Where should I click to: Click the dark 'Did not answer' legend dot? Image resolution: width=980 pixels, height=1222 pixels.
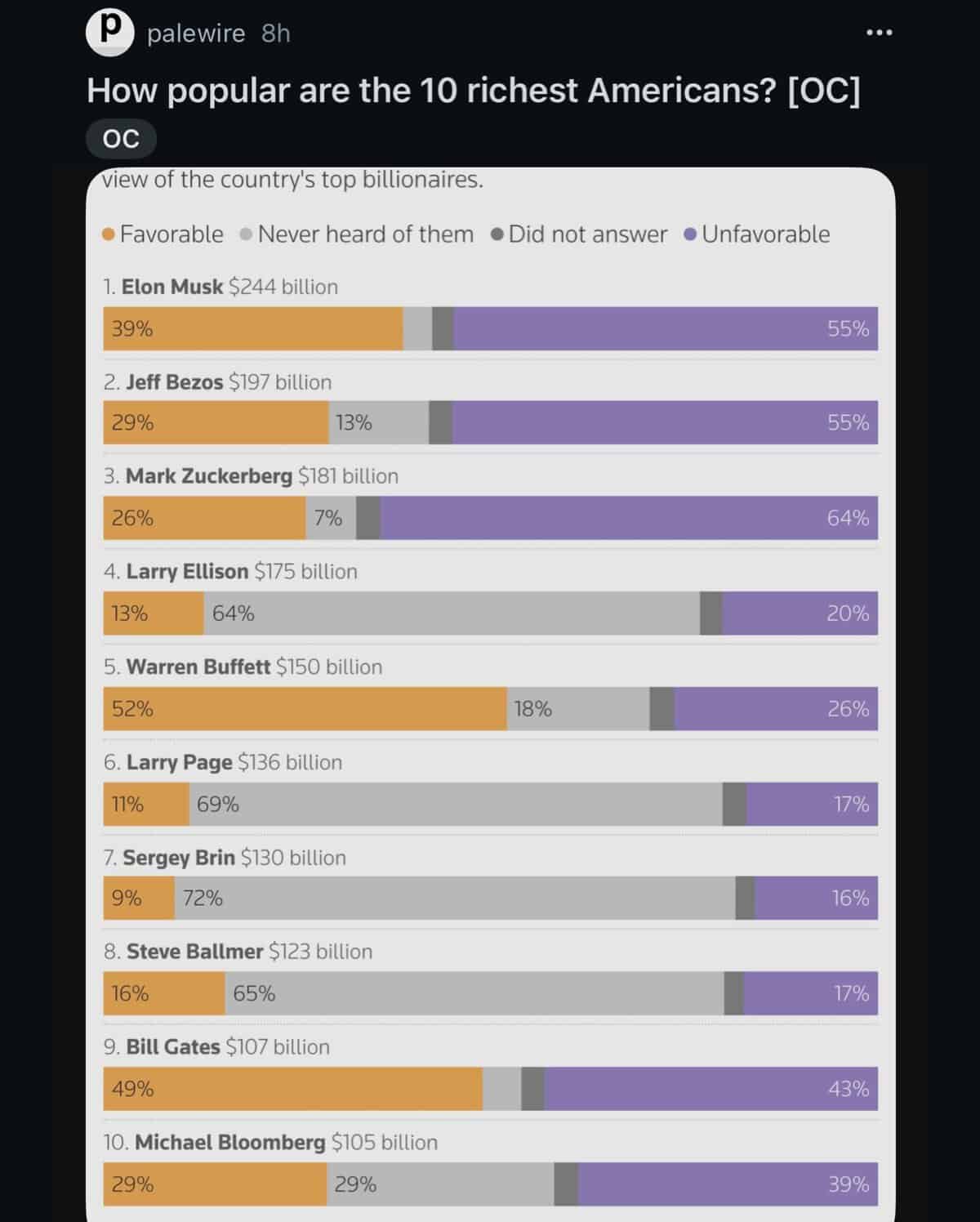[x=498, y=234]
